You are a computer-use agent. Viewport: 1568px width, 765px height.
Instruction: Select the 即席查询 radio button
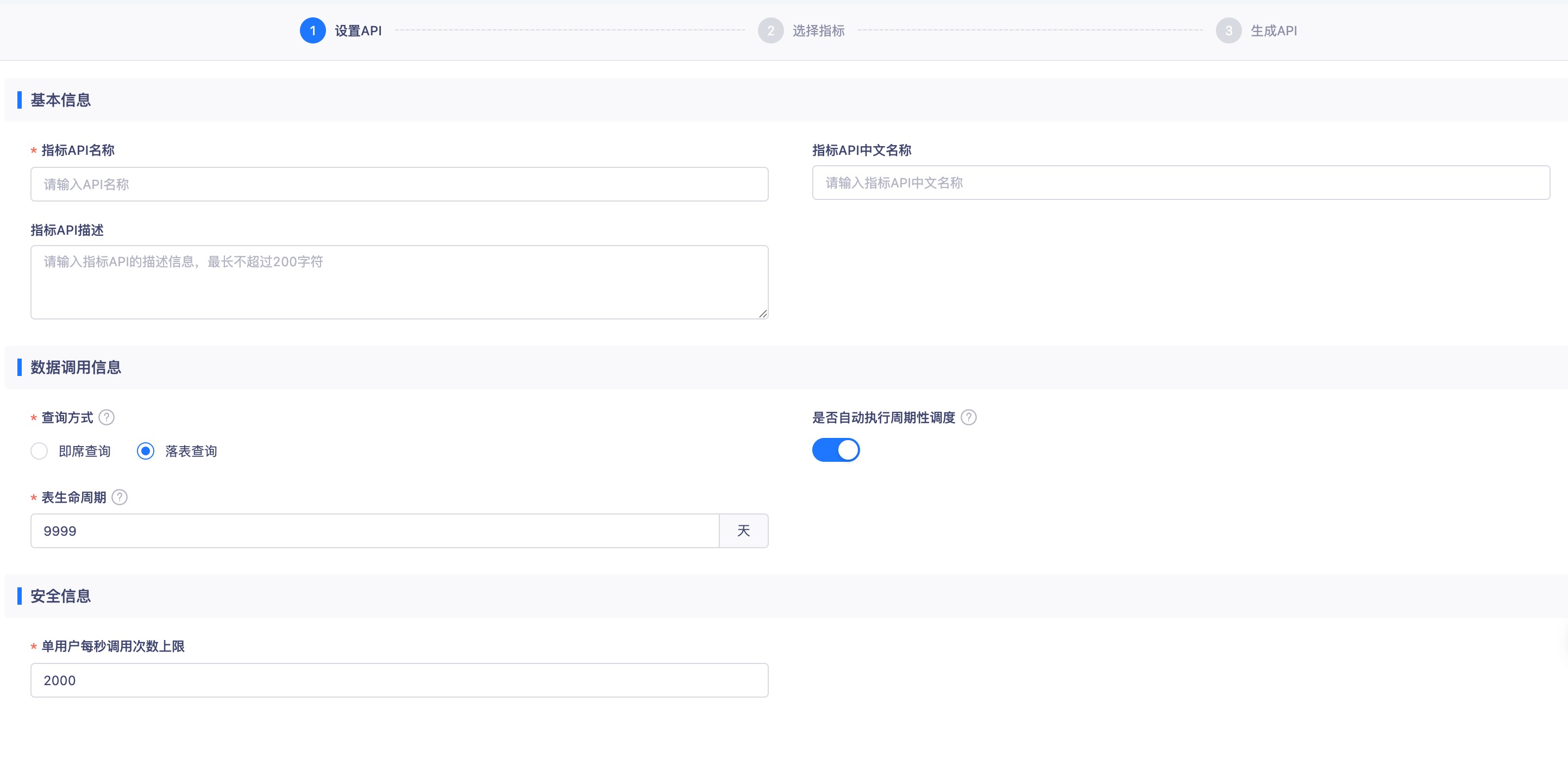click(x=39, y=451)
